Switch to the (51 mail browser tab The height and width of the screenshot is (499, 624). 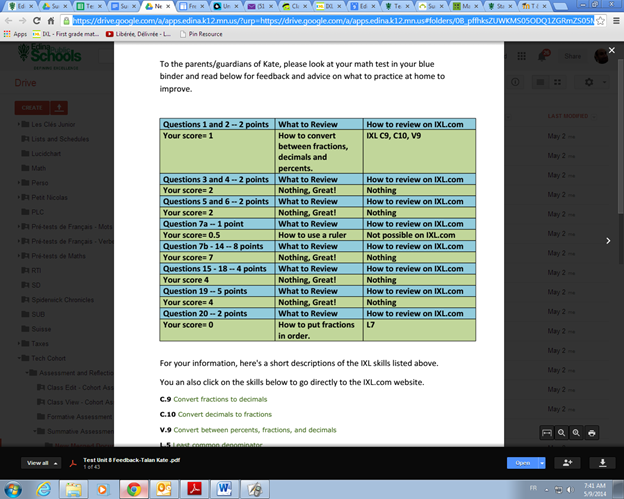coord(261,6)
